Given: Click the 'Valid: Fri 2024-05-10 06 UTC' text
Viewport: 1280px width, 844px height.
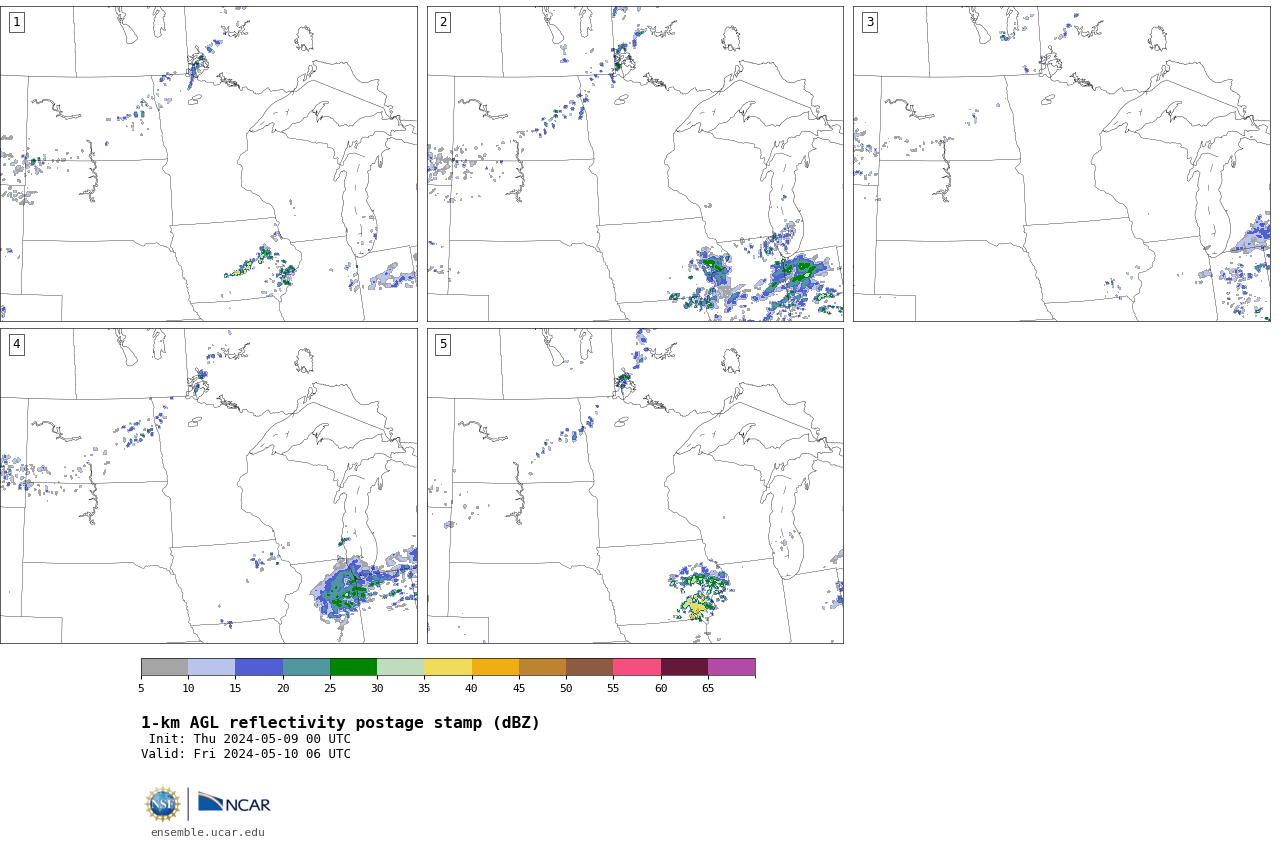Looking at the screenshot, I should pos(246,754).
